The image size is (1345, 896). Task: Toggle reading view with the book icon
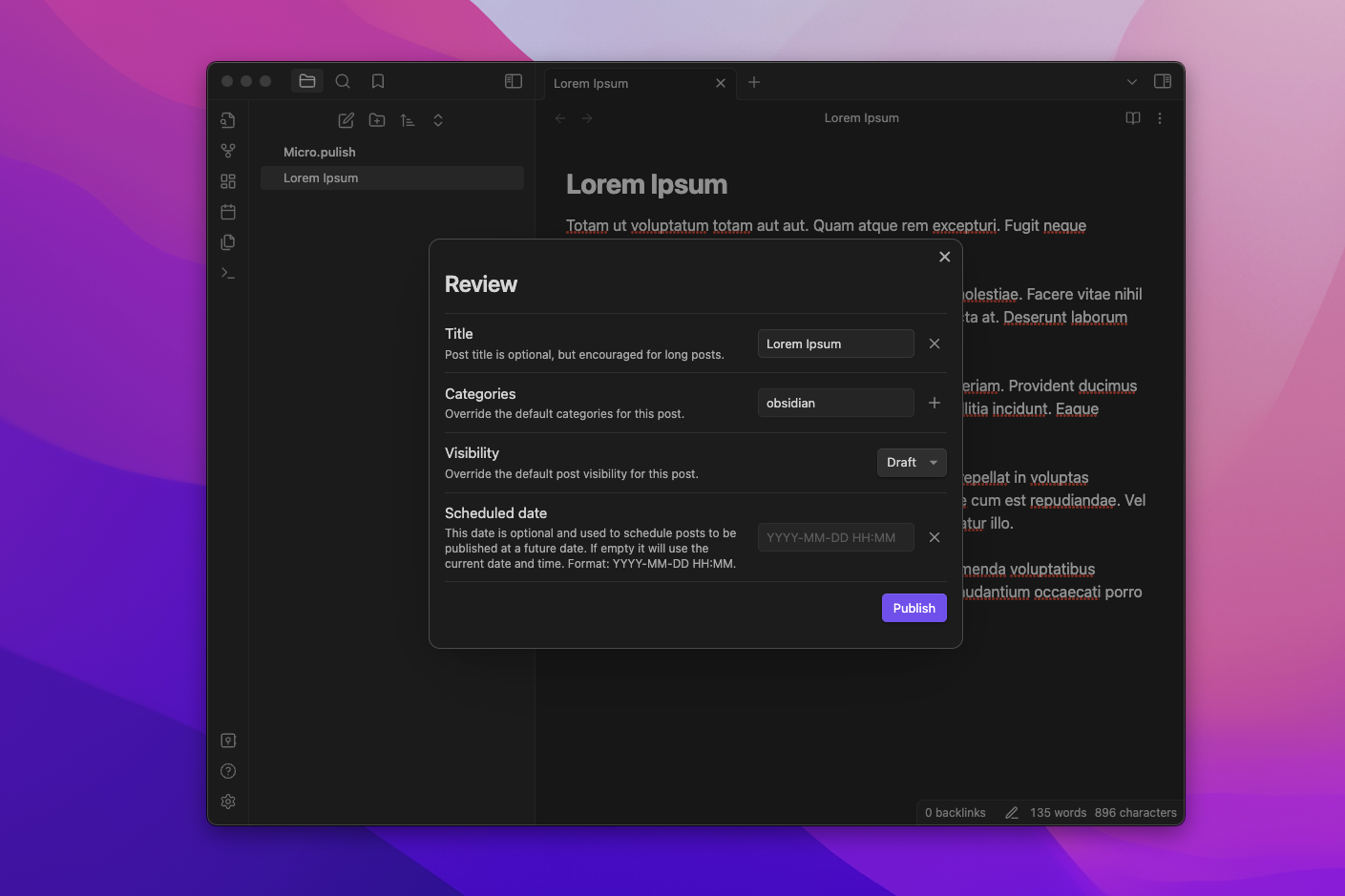point(1132,117)
